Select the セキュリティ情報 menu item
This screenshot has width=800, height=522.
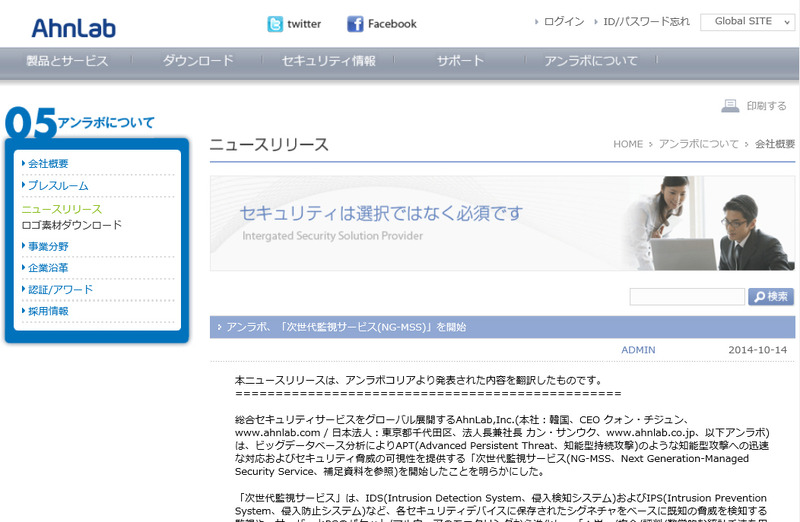329,61
